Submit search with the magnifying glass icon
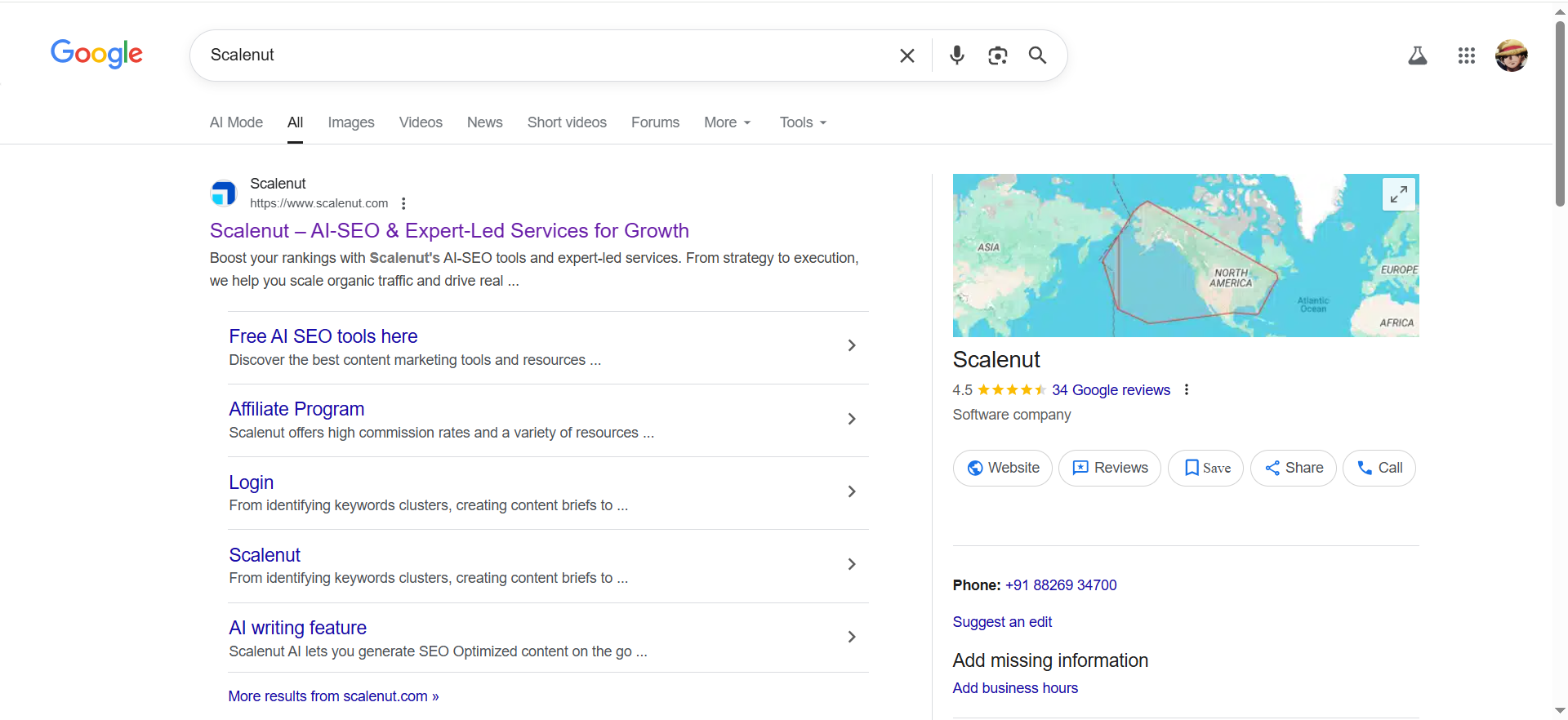 tap(1037, 56)
